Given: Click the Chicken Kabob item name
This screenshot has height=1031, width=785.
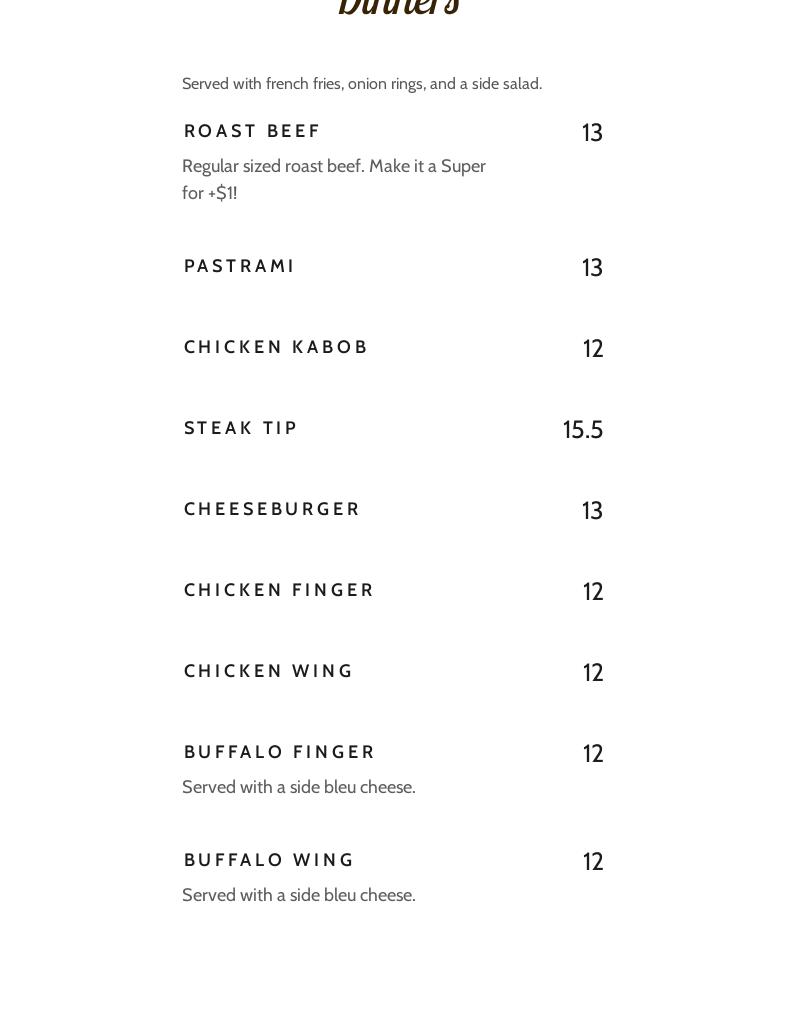Looking at the screenshot, I should pos(276,348).
